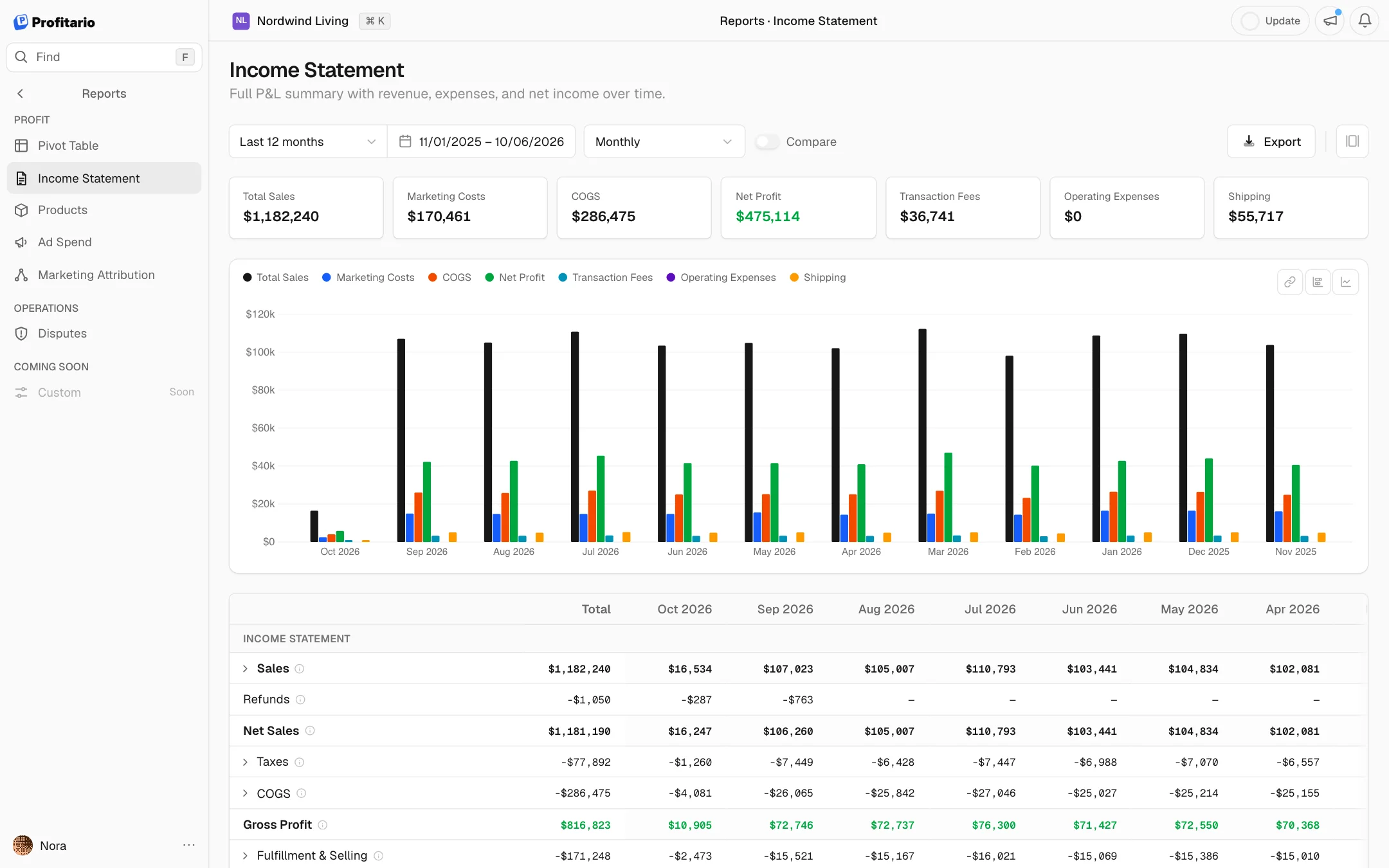This screenshot has height=868, width=1389.
Task: Open the announcements megaphone icon
Action: click(x=1330, y=21)
